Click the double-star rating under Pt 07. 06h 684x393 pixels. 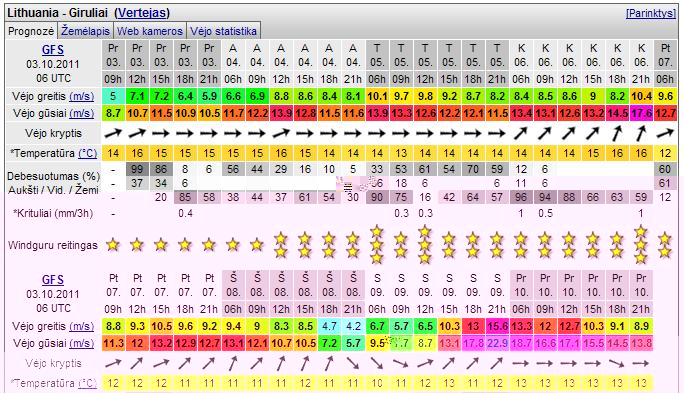tap(665, 245)
